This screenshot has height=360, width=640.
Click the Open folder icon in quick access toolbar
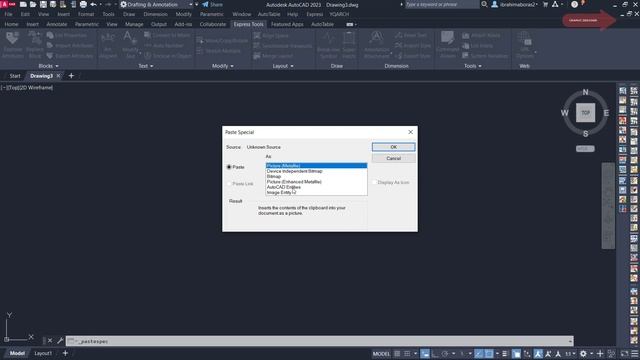(33, 4)
